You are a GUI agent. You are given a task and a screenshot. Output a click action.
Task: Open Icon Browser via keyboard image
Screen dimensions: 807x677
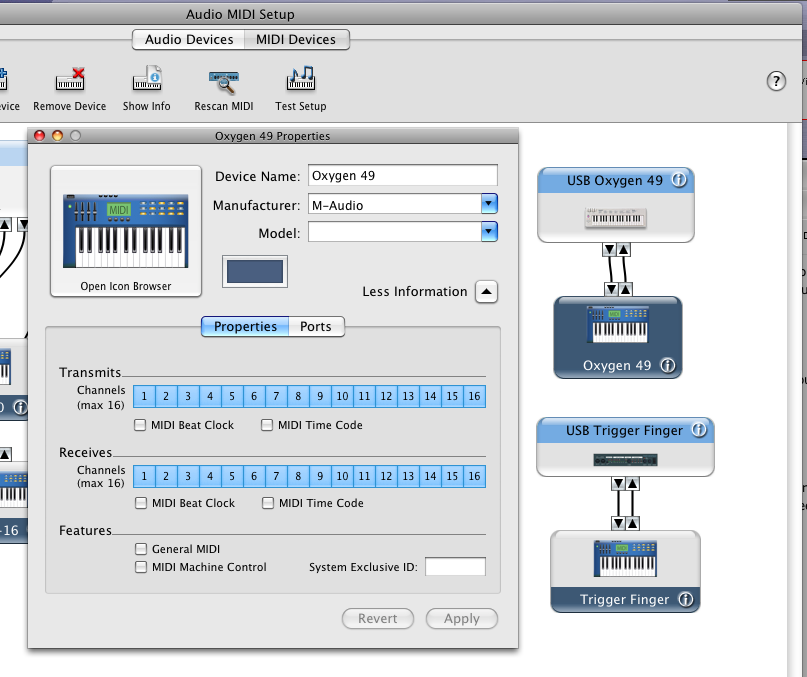(x=126, y=231)
